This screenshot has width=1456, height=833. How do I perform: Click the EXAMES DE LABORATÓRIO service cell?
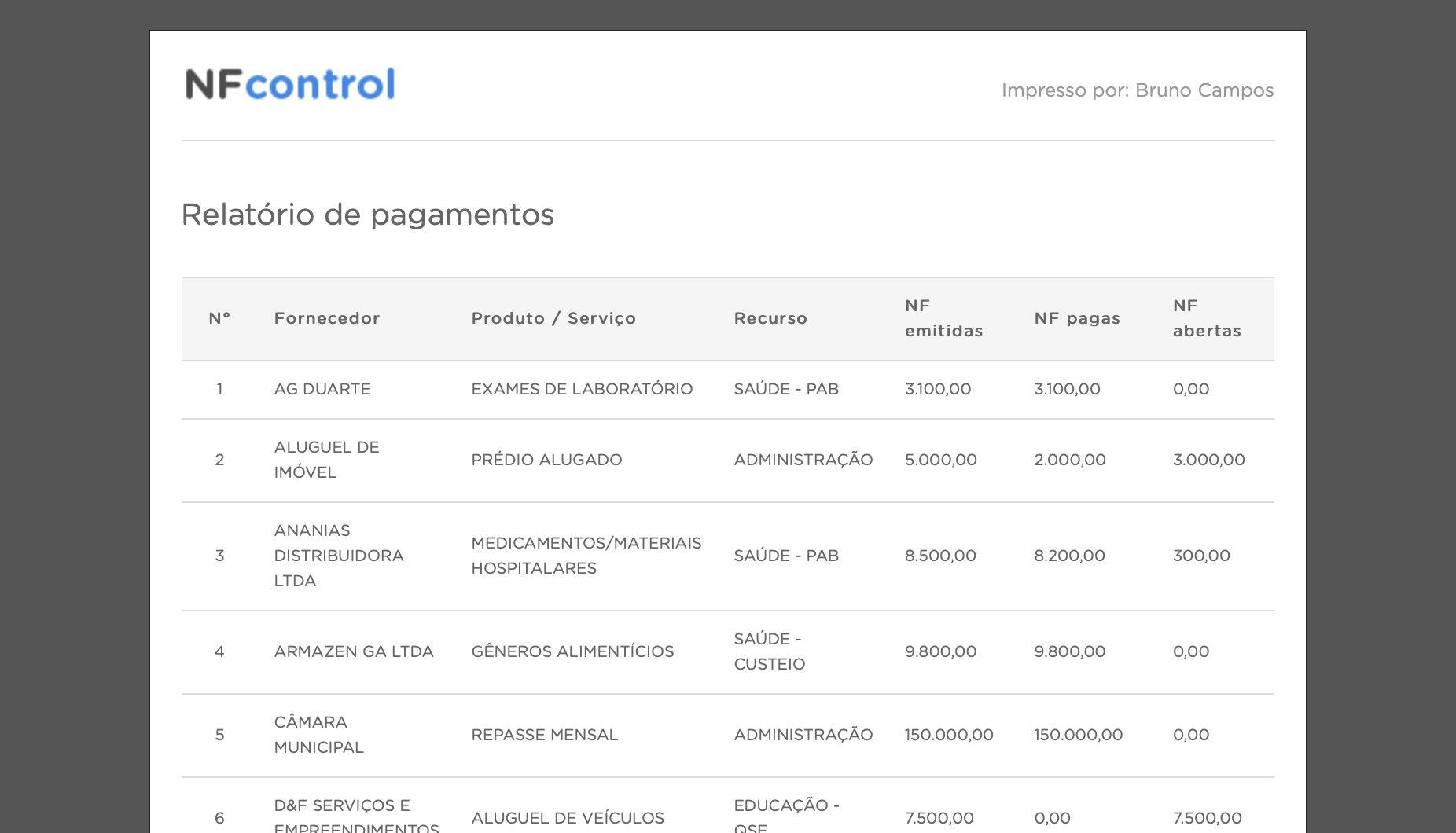coord(581,389)
